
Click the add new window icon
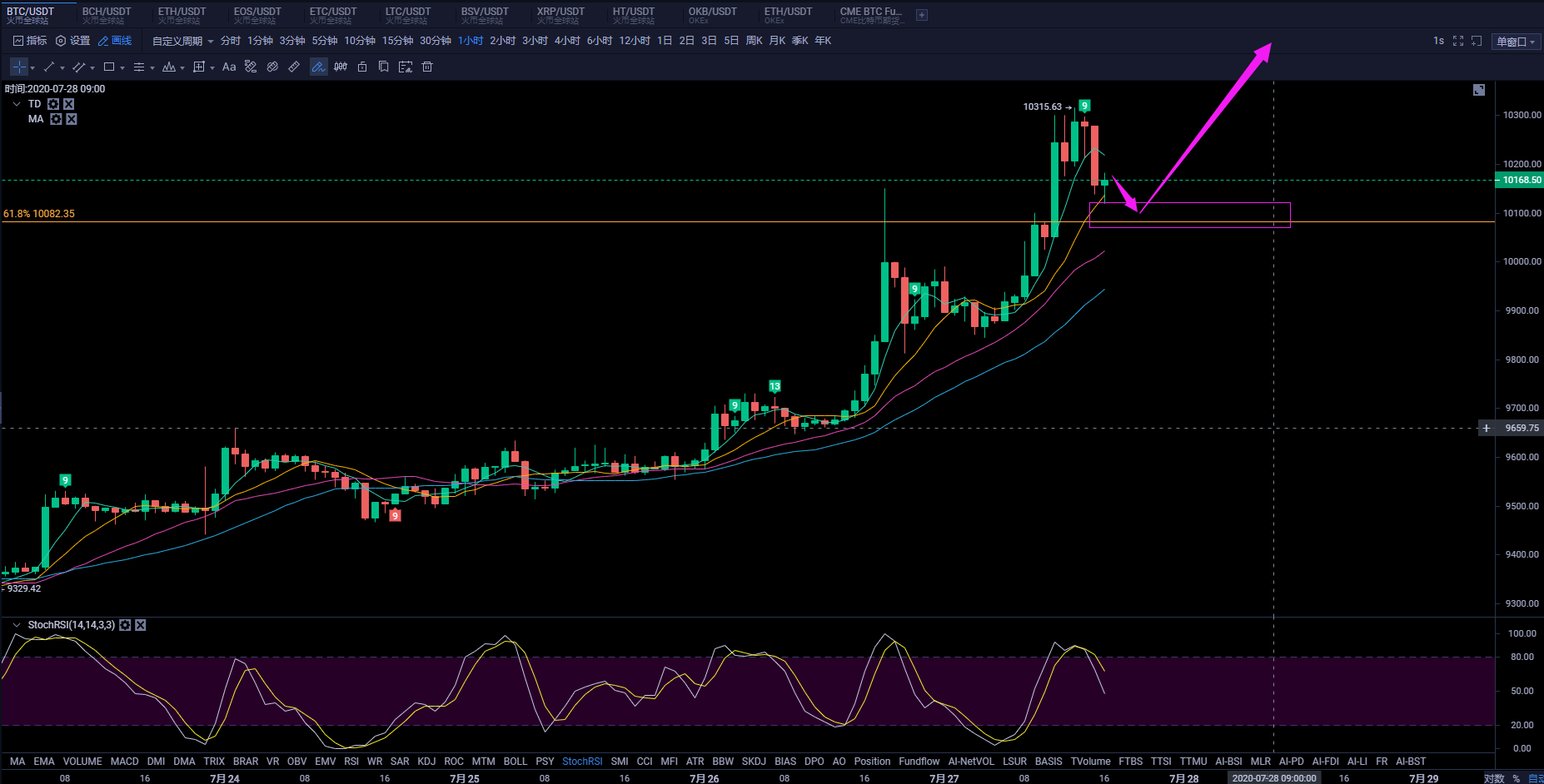tap(1477, 41)
